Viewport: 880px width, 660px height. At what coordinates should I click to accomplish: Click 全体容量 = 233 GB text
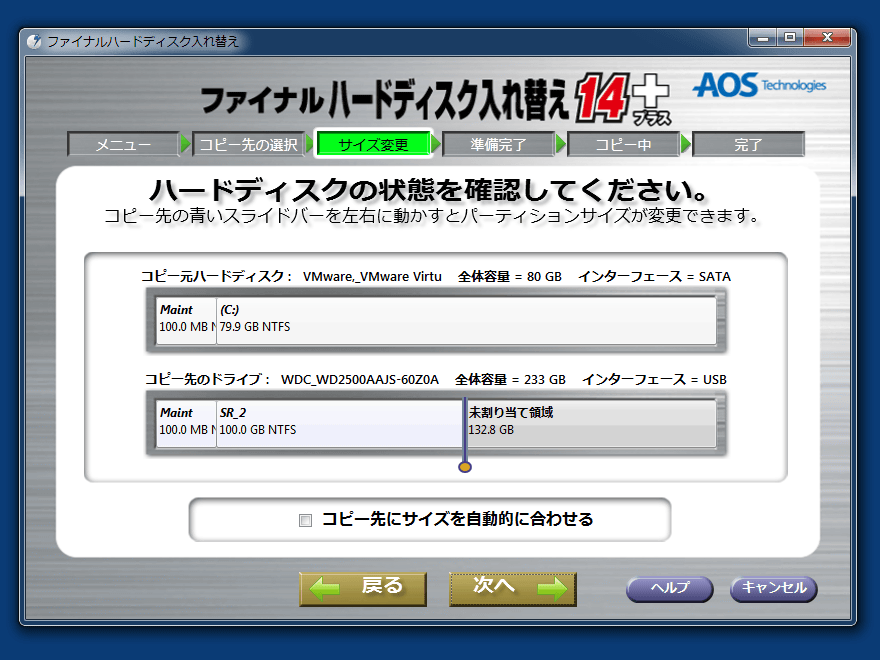[510, 379]
